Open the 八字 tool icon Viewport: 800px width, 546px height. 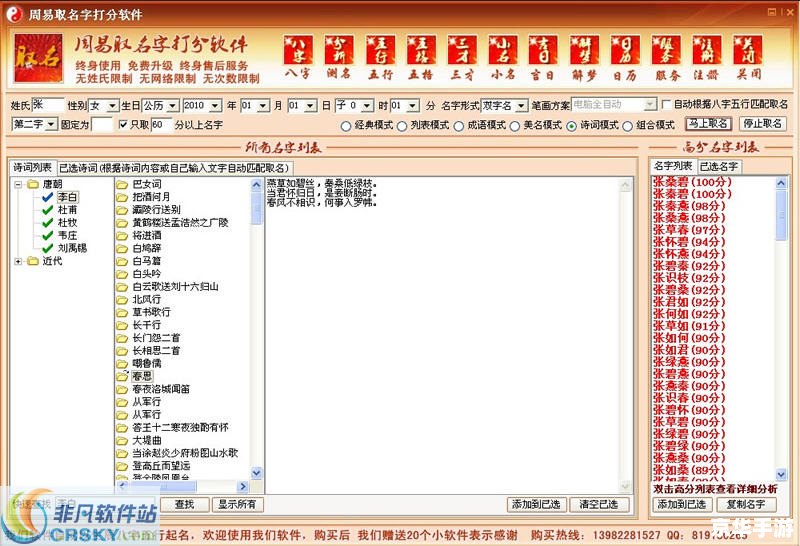pyautogui.click(x=298, y=57)
